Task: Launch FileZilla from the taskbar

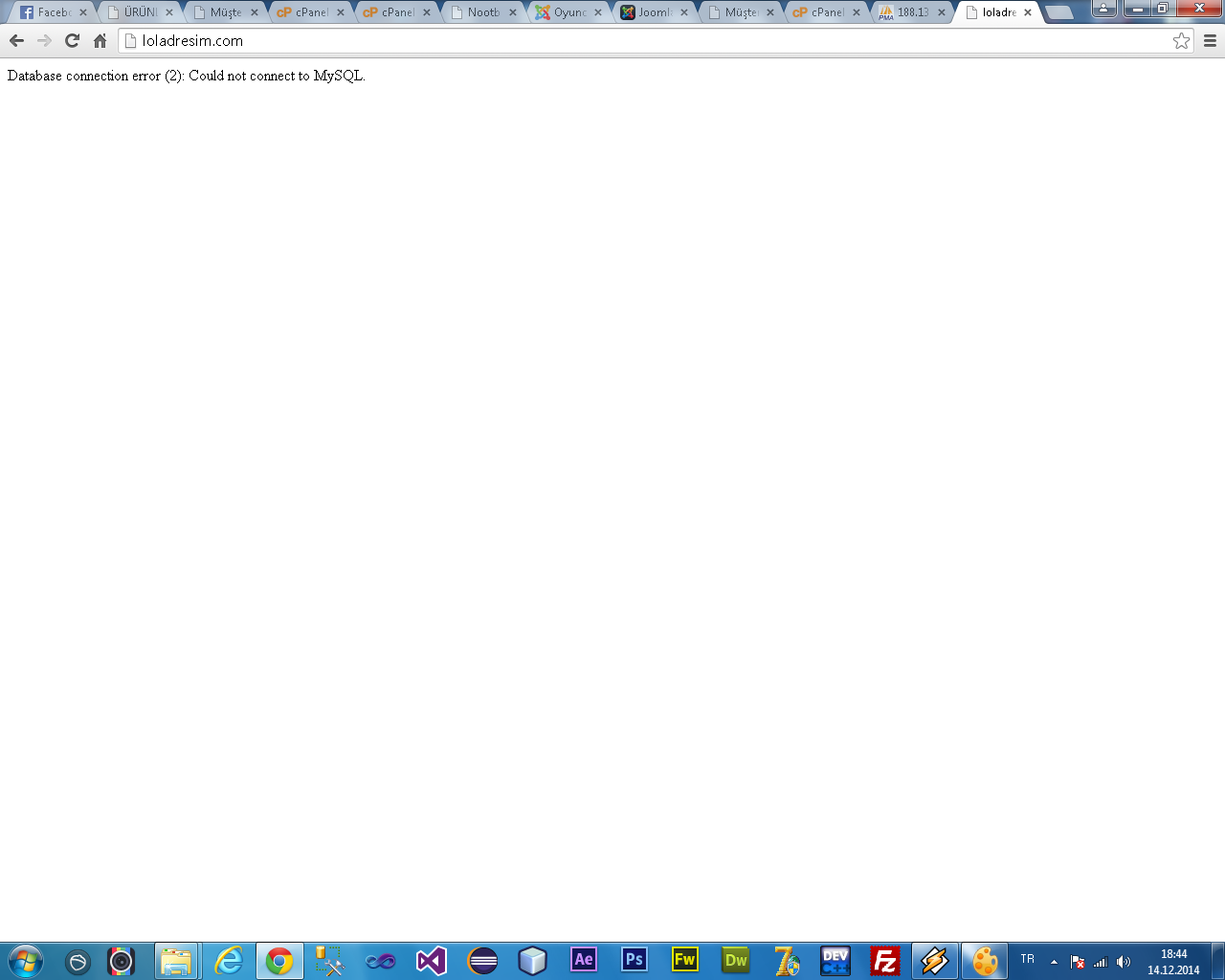Action: tap(885, 961)
